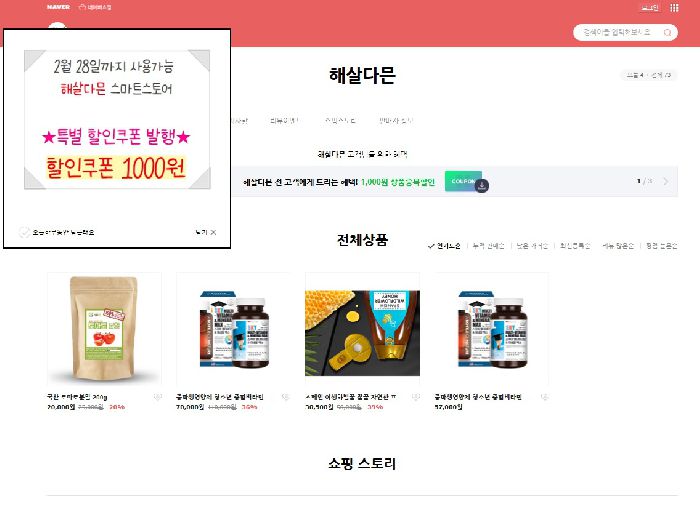Click heart icon on last vitamin product
Viewport: 700px width, 518px height.
click(544, 397)
